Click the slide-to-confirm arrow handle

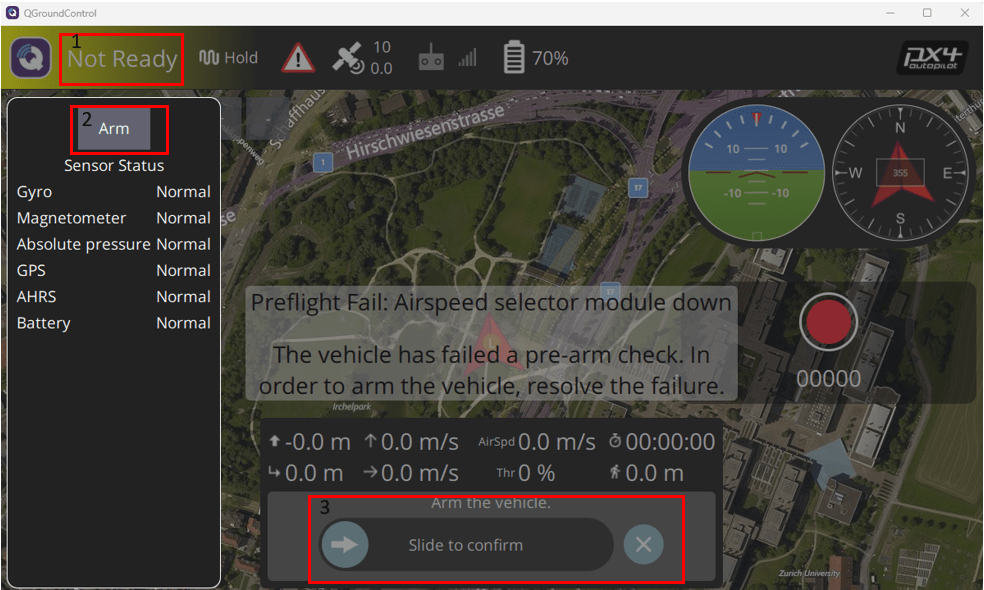345,544
